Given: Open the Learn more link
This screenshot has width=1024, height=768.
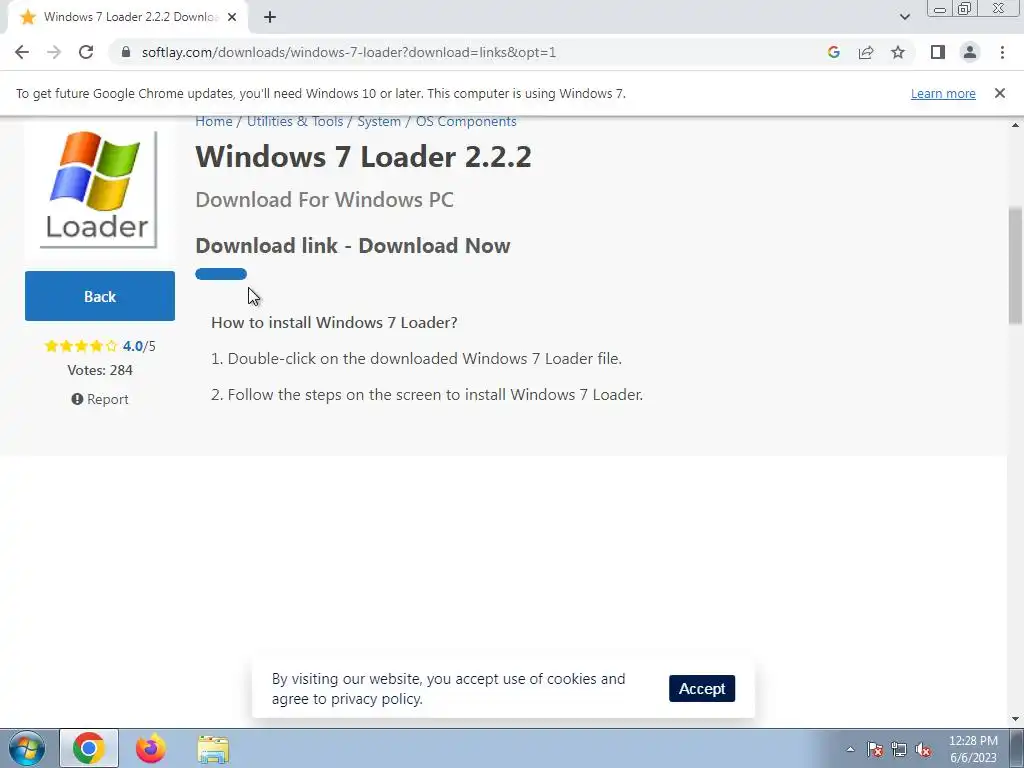Looking at the screenshot, I should click(943, 93).
